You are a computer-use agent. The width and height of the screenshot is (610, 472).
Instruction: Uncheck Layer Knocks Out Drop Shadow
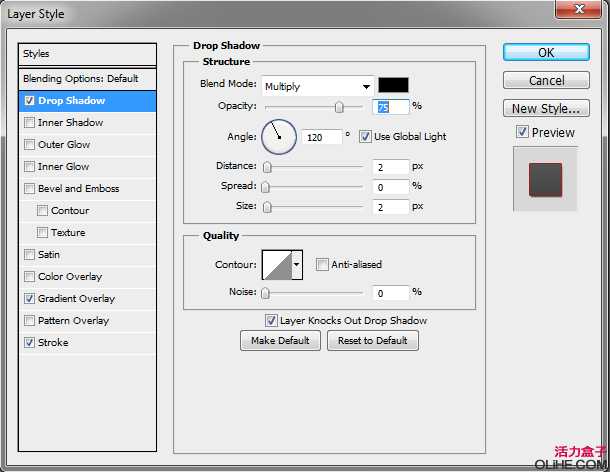point(271,321)
